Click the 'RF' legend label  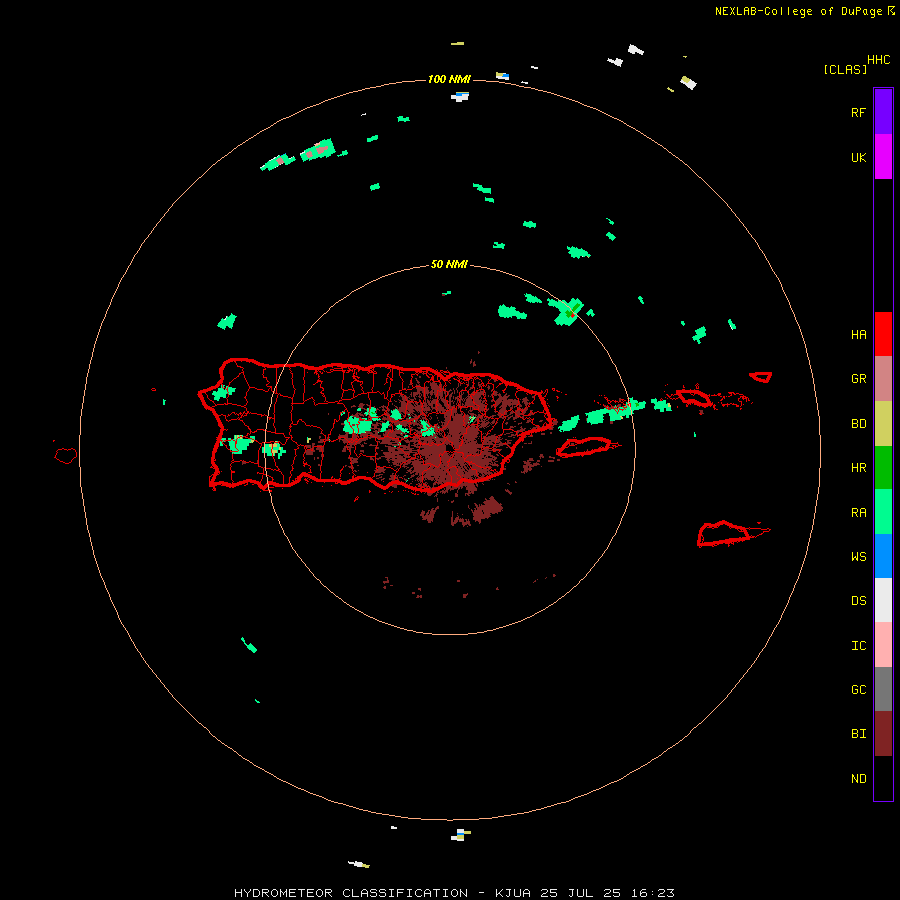[x=858, y=112]
